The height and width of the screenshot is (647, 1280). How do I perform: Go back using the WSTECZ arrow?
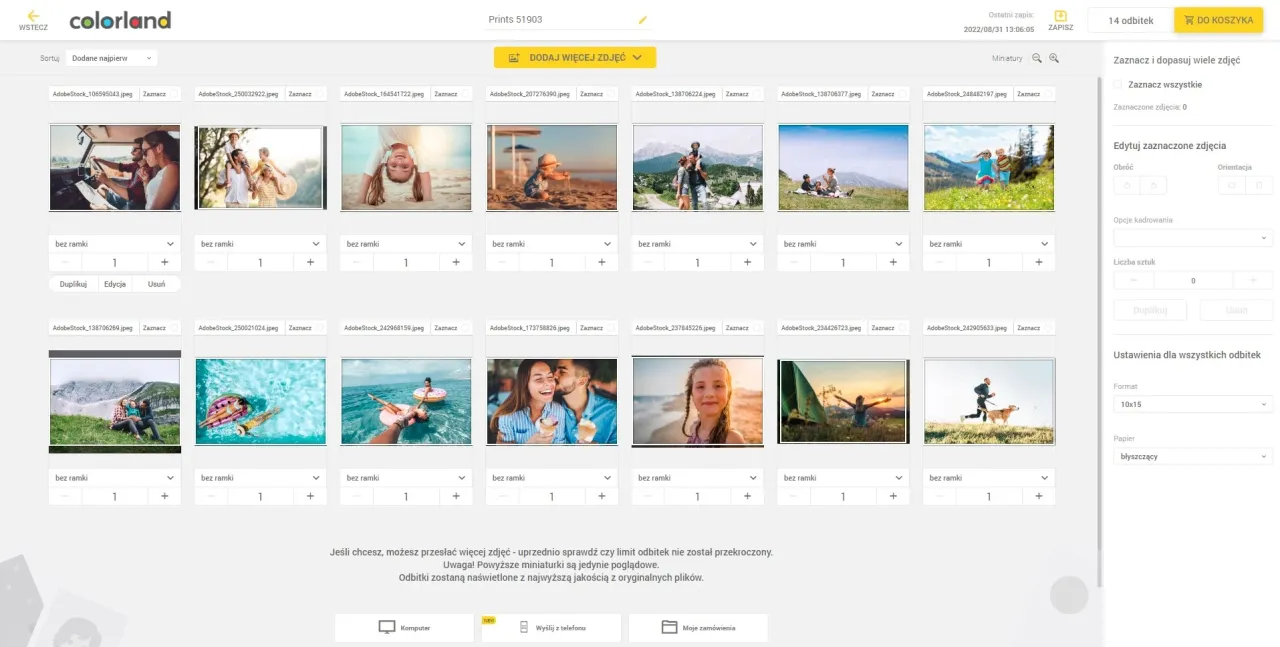33,16
